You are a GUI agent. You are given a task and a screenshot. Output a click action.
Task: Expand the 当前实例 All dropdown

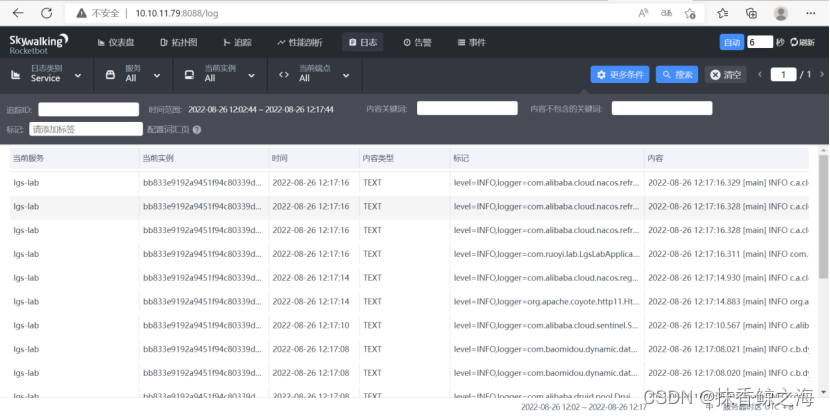pyautogui.click(x=220, y=75)
